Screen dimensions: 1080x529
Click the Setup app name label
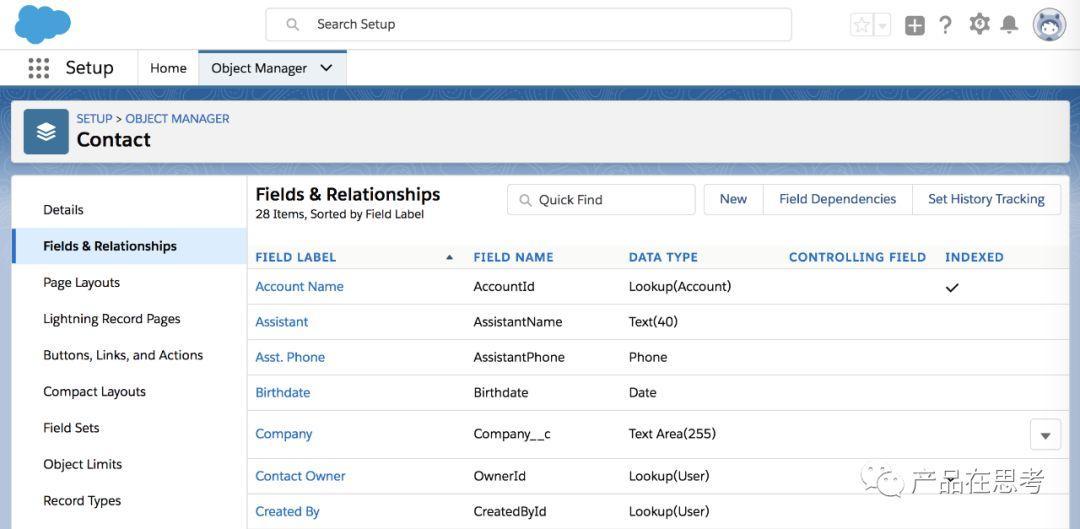point(90,68)
